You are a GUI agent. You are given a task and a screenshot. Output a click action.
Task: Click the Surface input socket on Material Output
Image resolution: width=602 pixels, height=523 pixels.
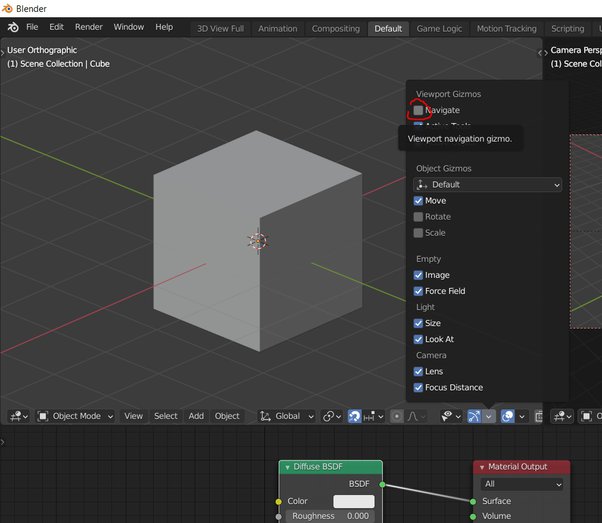pos(473,501)
